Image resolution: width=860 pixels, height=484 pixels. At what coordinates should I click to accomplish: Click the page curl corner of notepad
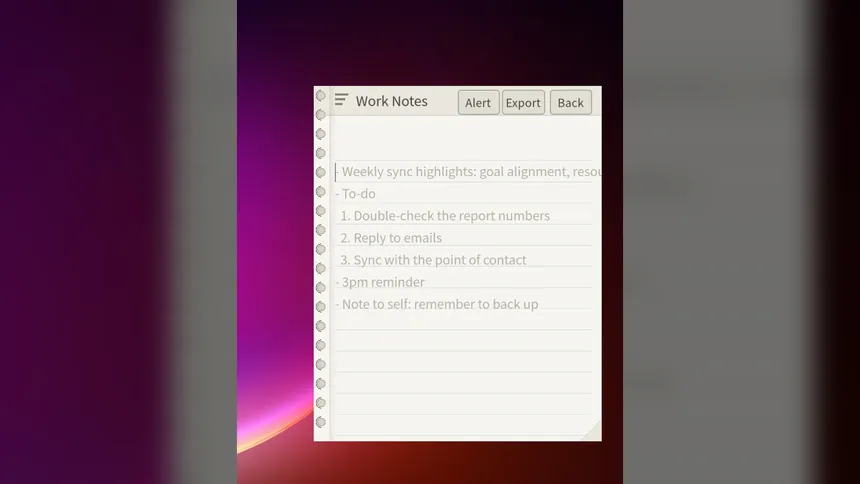591,431
